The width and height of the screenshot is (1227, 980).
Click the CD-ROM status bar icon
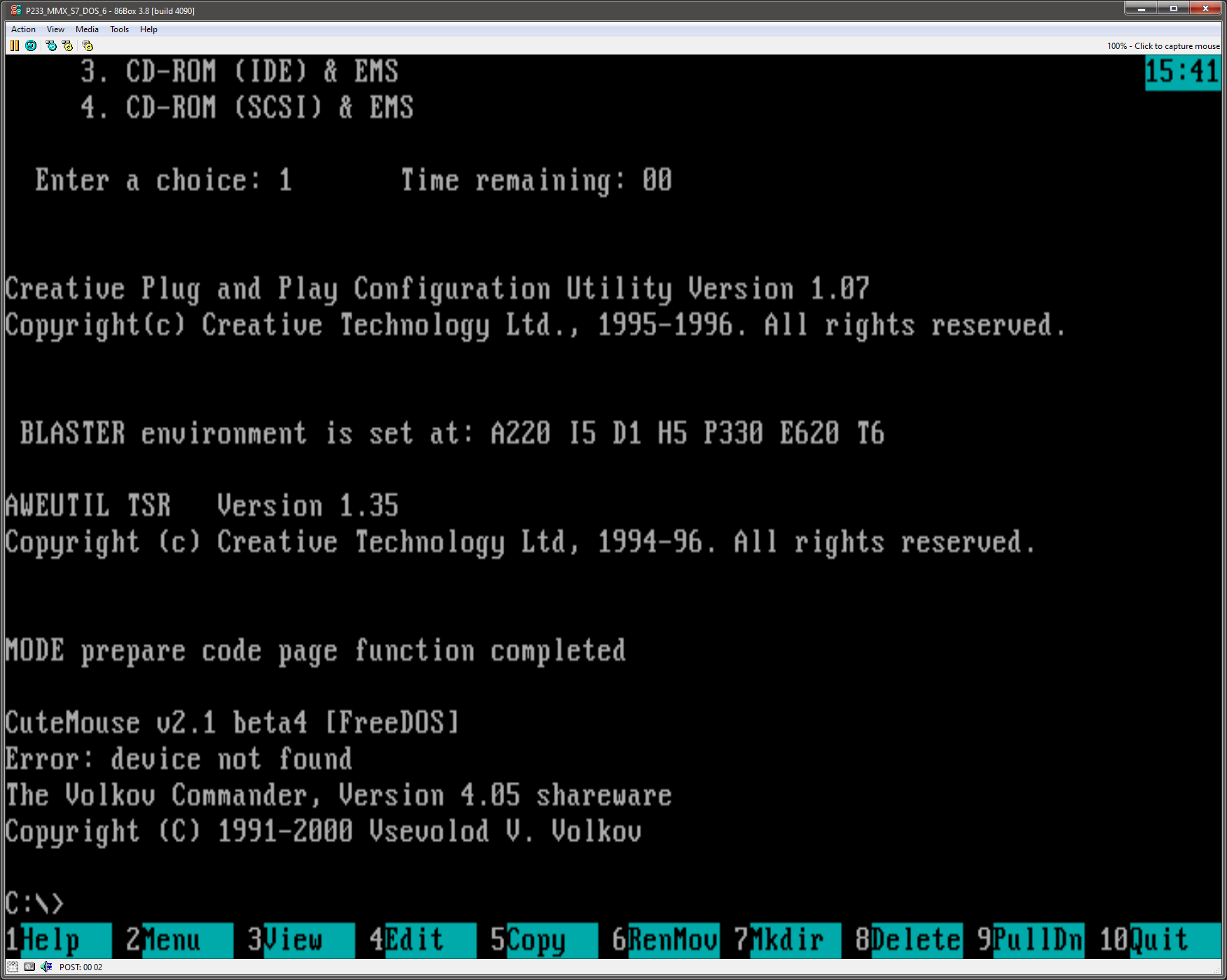tap(29, 967)
